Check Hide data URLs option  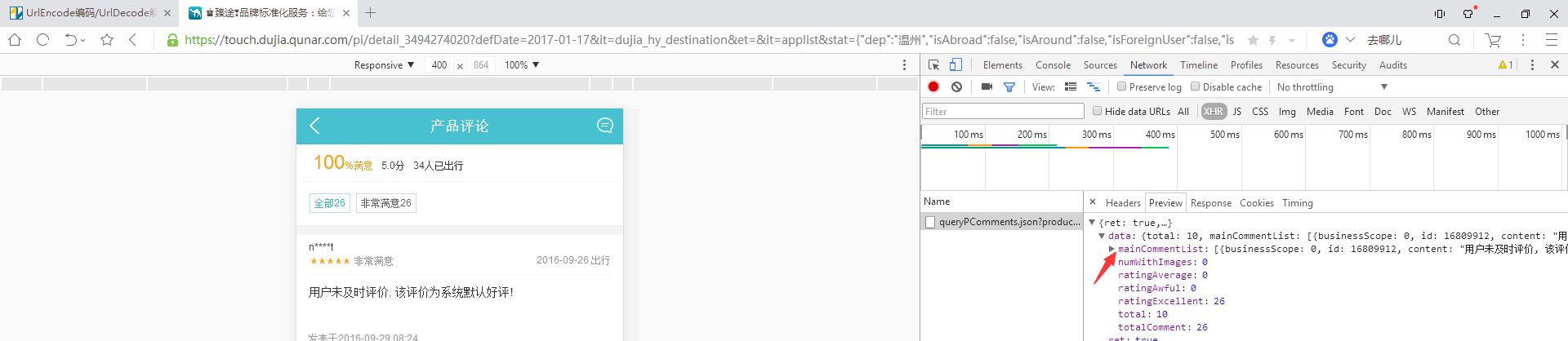1097,111
